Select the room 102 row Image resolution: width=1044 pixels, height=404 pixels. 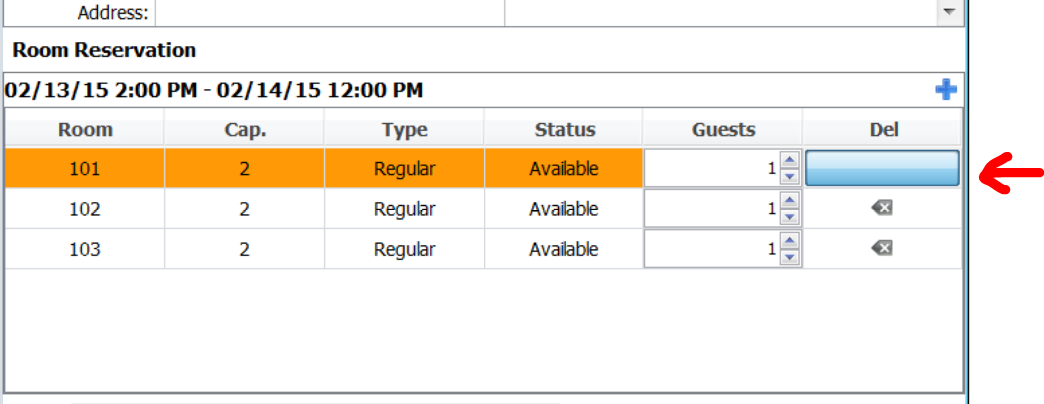[483, 209]
